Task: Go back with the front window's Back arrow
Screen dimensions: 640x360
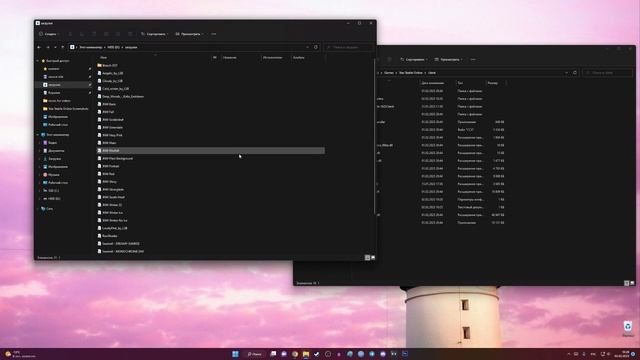Action: 39,47
